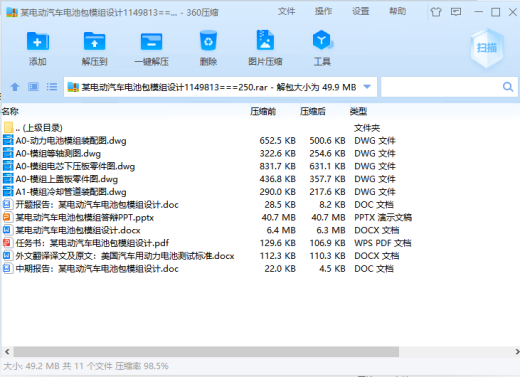
Task: Click the horizontal scrollbar thumb
Action: 206,351
